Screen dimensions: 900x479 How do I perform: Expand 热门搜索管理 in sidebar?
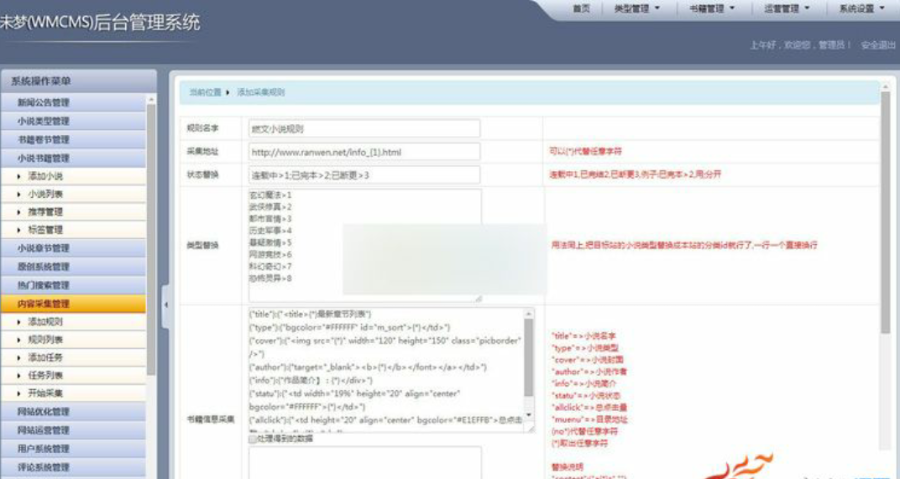[x=73, y=285]
